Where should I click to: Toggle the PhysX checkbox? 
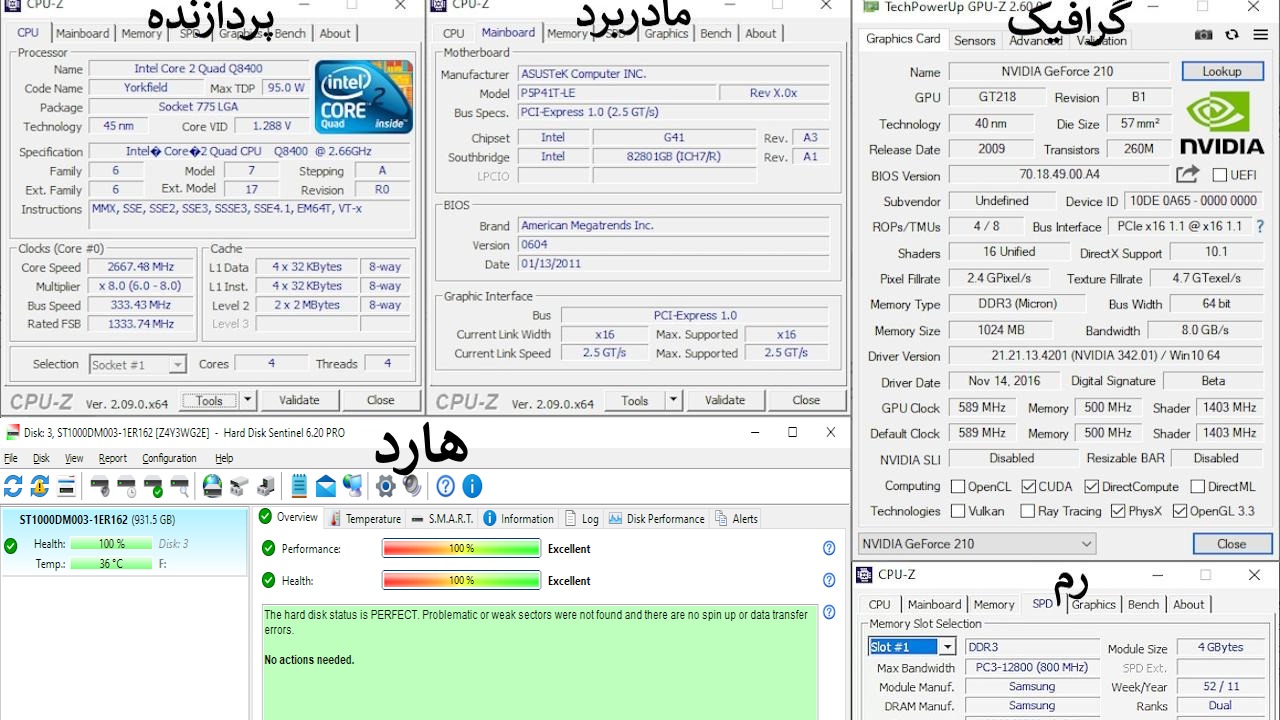tap(1118, 511)
